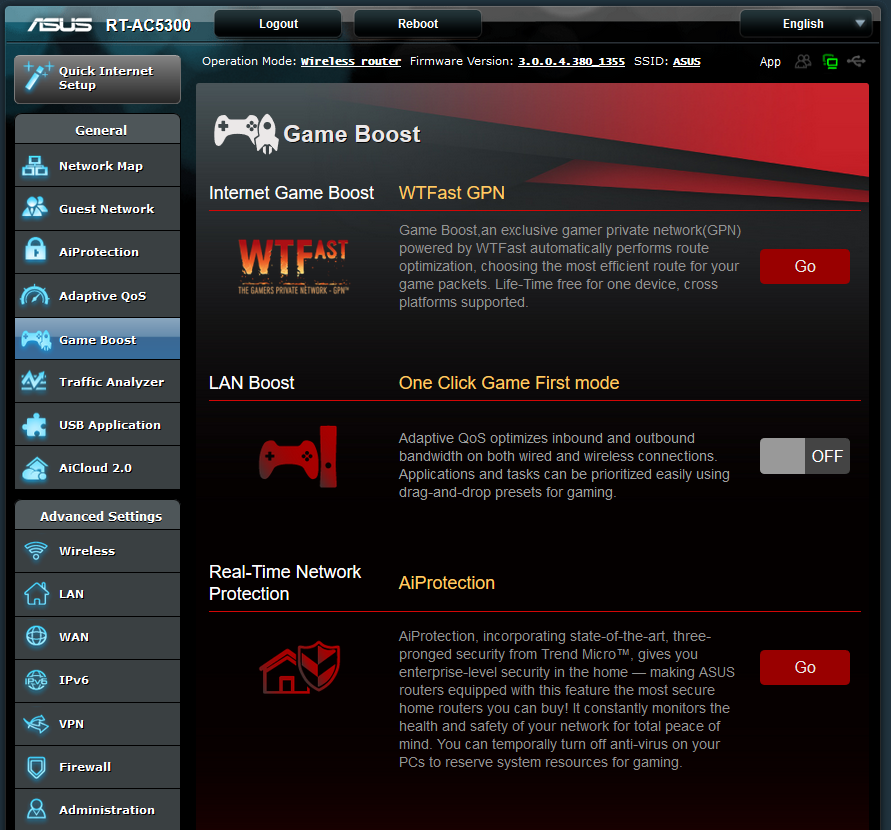
Task: Launch Quick Internet Setup wizard
Action: click(x=97, y=79)
